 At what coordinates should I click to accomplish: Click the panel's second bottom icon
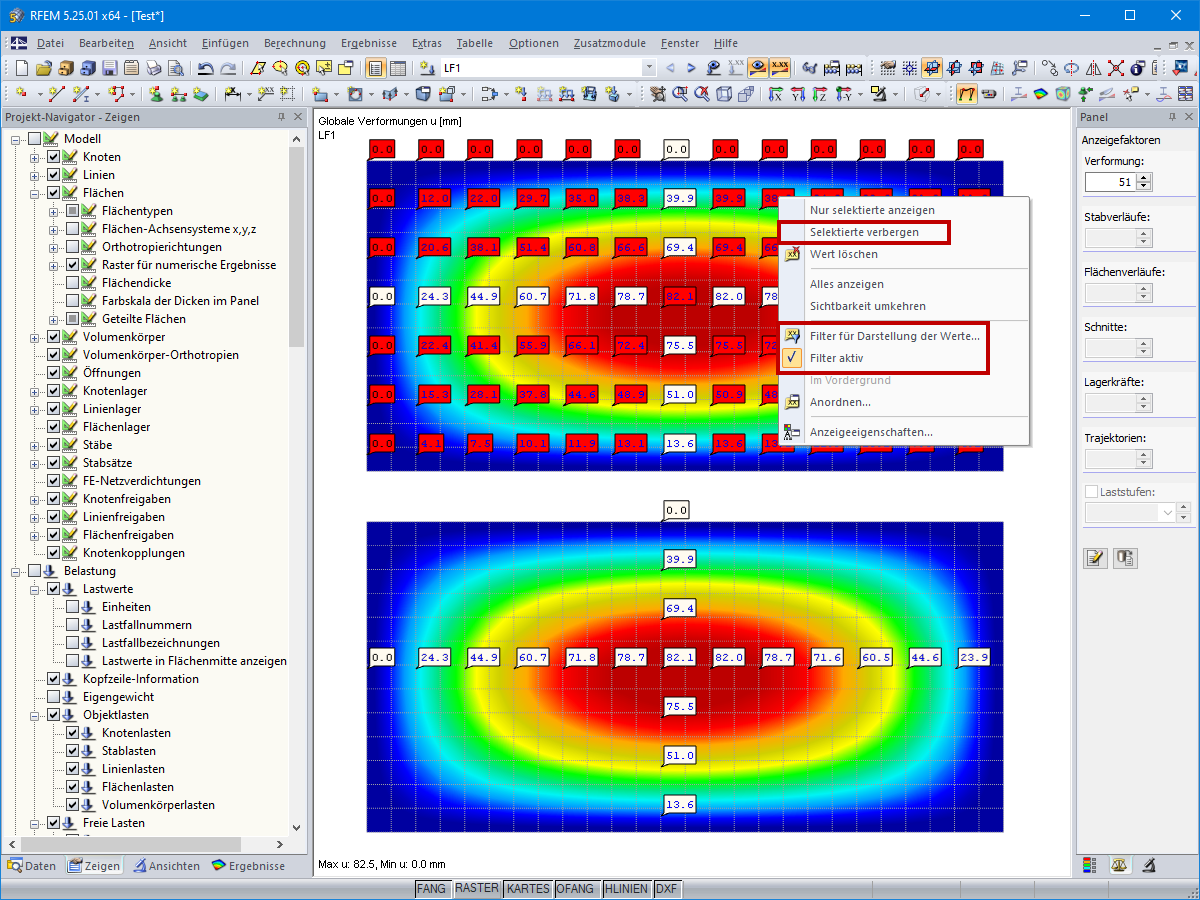1125,558
